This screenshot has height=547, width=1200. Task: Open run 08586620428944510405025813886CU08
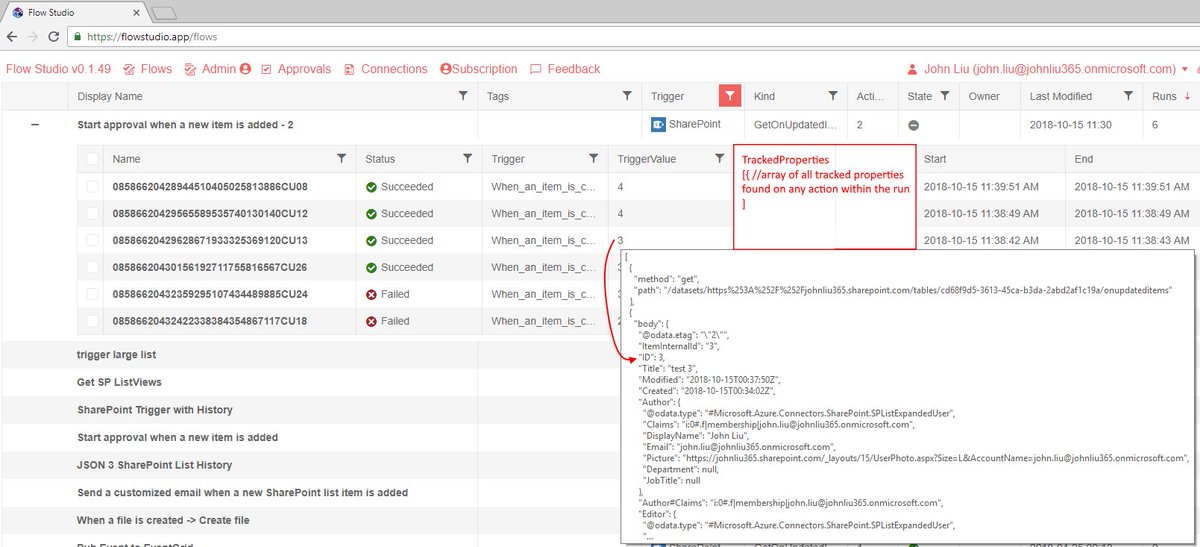[x=210, y=187]
